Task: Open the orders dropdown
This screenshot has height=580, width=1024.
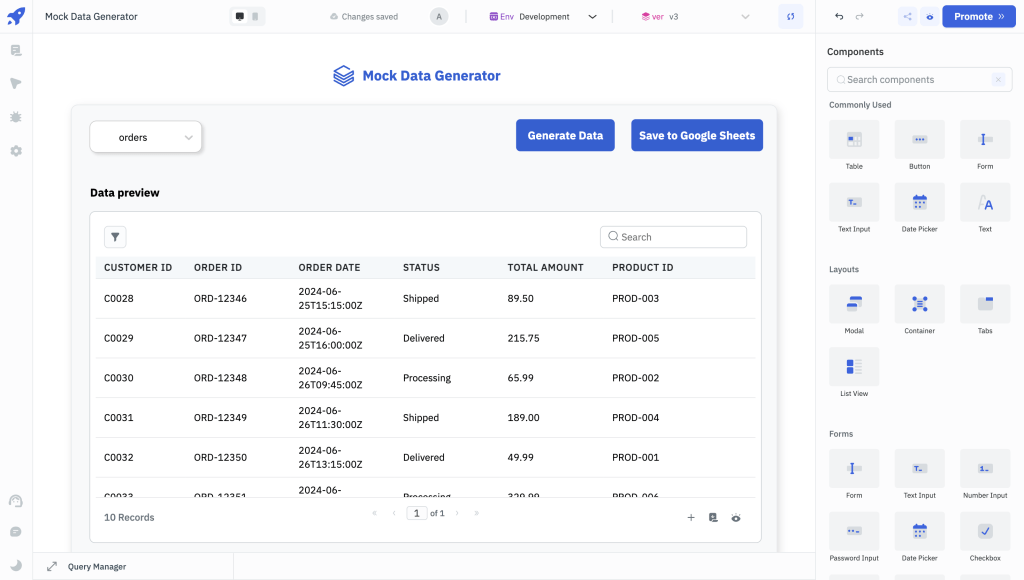Action: coord(145,135)
